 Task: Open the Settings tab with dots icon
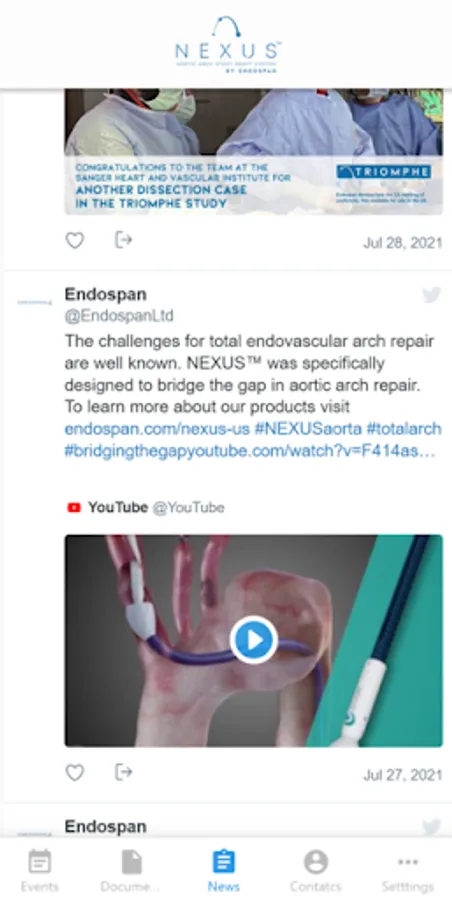[408, 871]
